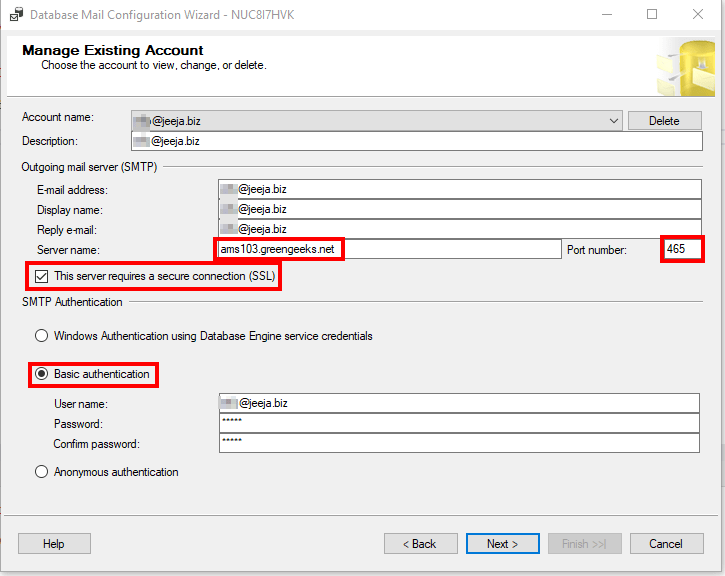Click the 'Manage Existing Account' heading
Viewport: 725px width, 576px height.
(x=113, y=50)
